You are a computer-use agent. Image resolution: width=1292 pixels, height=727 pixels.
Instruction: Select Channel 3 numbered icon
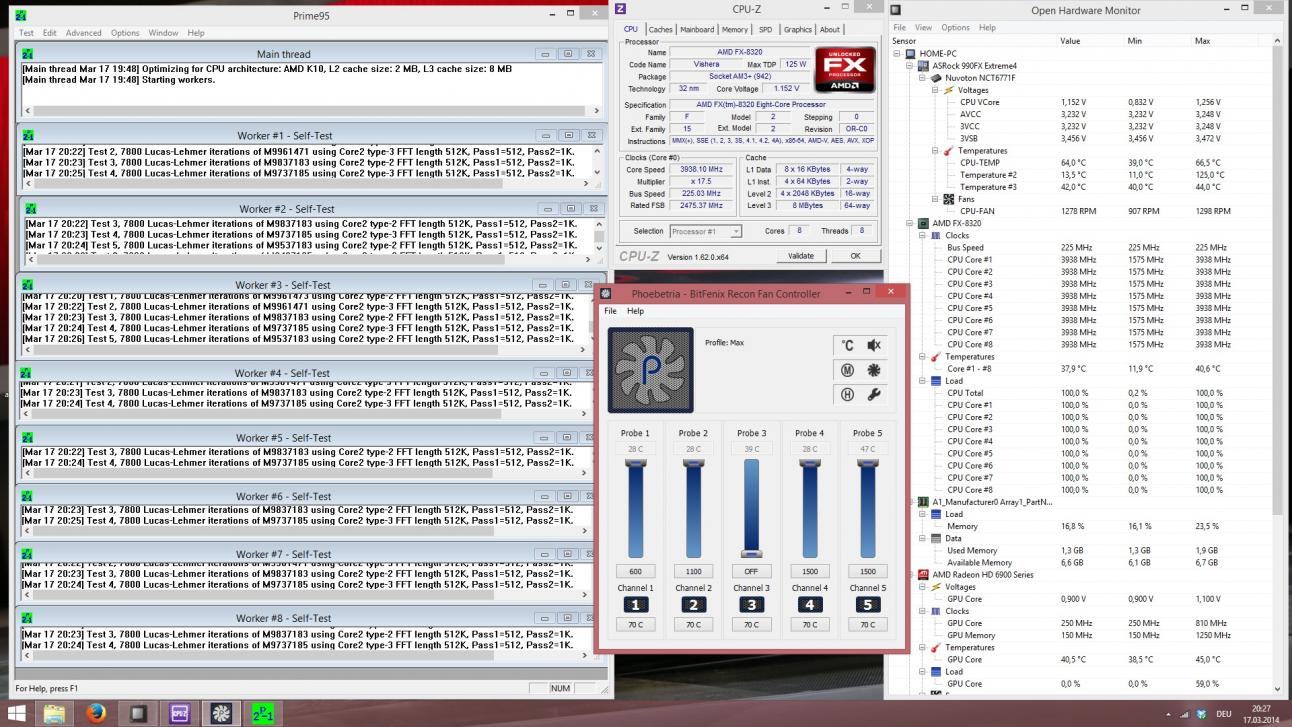pyautogui.click(x=751, y=604)
